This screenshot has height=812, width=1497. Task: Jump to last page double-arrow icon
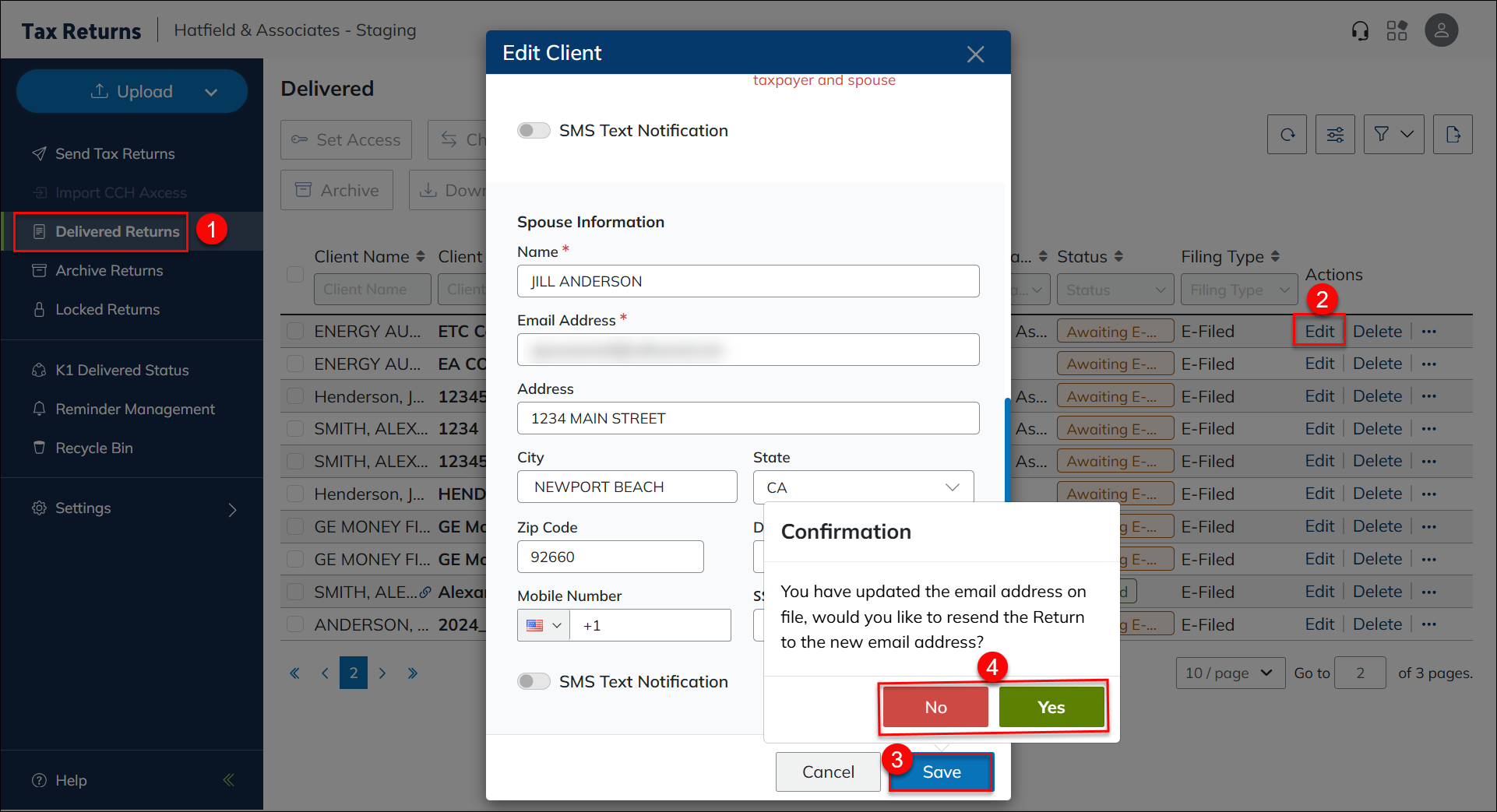coord(412,673)
